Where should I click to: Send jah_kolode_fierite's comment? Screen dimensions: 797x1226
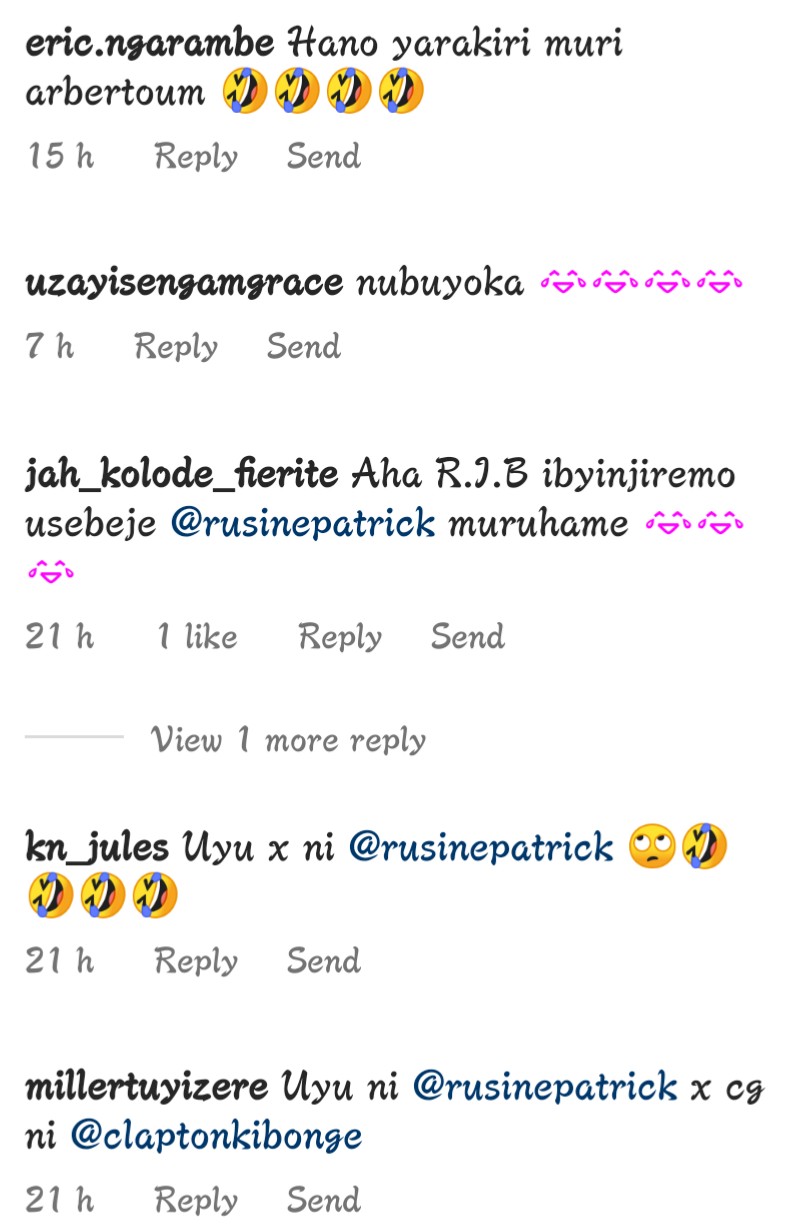(468, 635)
